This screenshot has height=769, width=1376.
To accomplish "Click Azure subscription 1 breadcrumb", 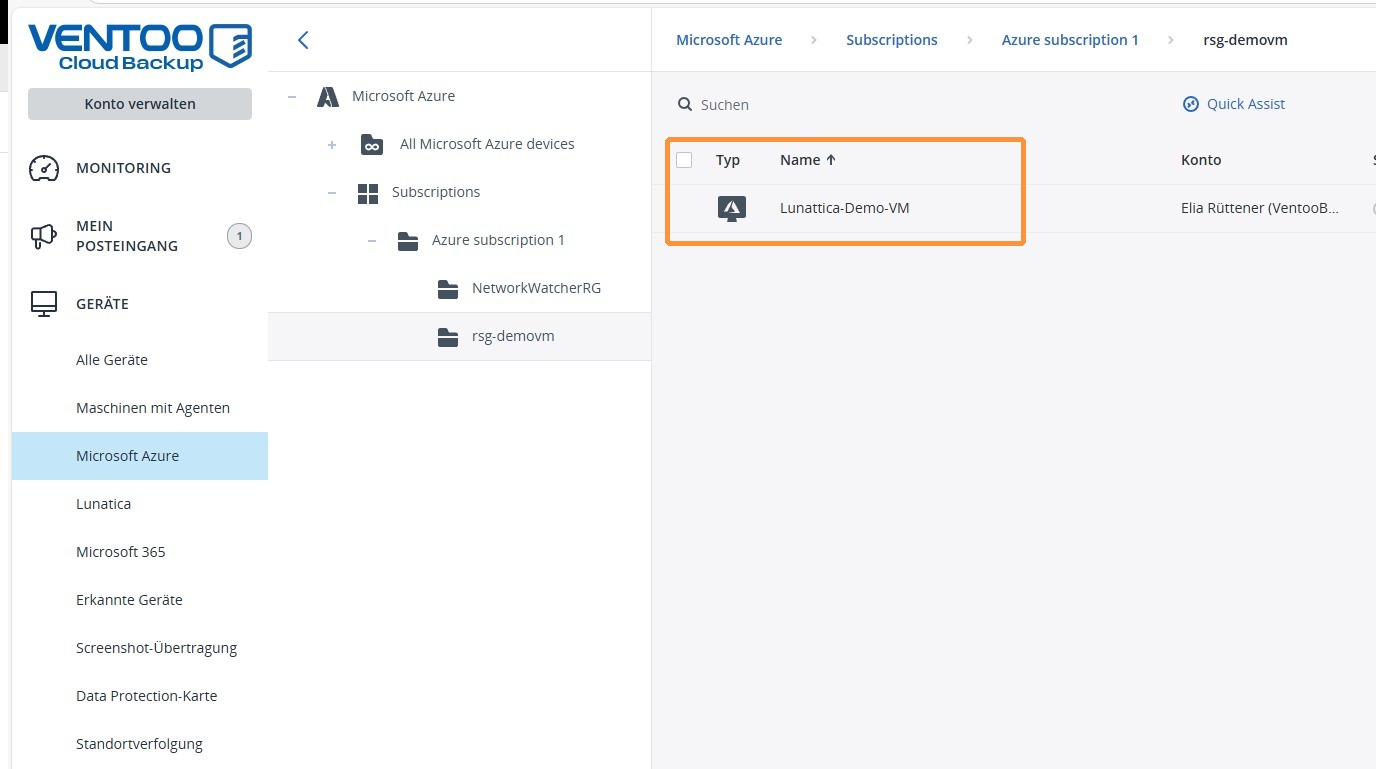I will tap(1070, 40).
